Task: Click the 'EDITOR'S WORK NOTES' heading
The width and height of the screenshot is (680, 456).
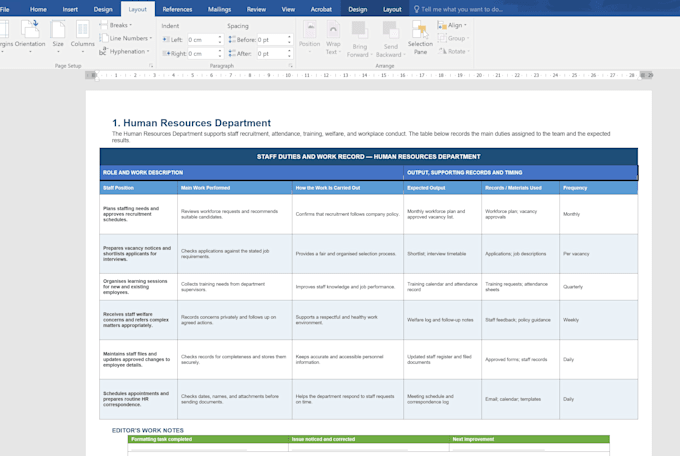Action: pyautogui.click(x=148, y=430)
